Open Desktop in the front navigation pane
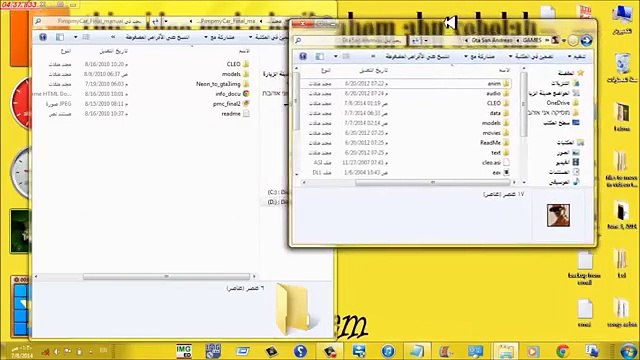This screenshot has height=360, width=640. click(x=561, y=122)
